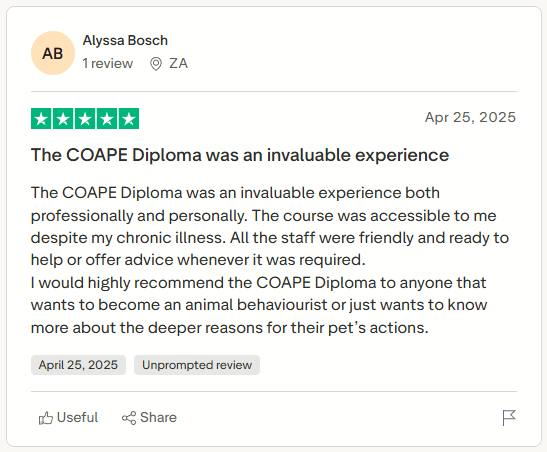Screen dimensions: 547x452
Task: Open Alyssa Bosch's reviewer profile
Action: pyautogui.click(x=125, y=40)
